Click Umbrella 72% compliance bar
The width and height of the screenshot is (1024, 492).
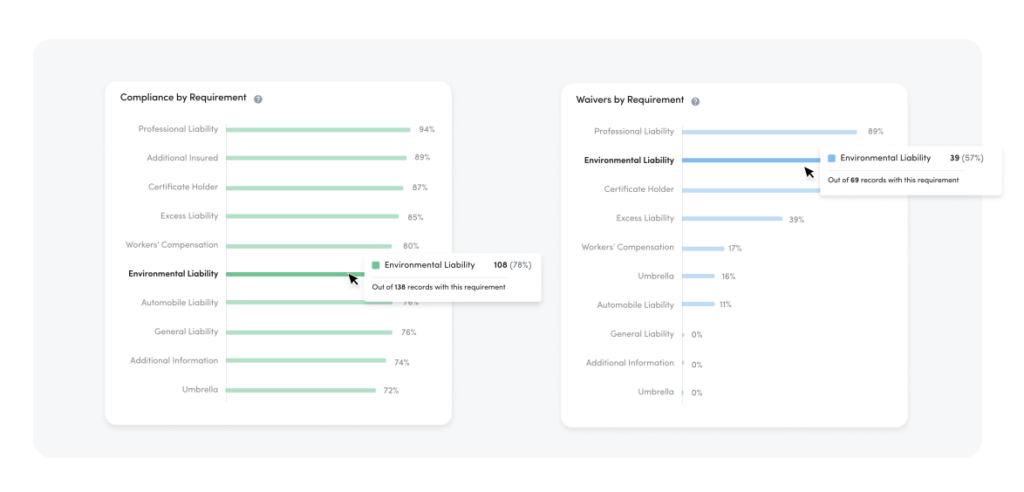click(301, 390)
